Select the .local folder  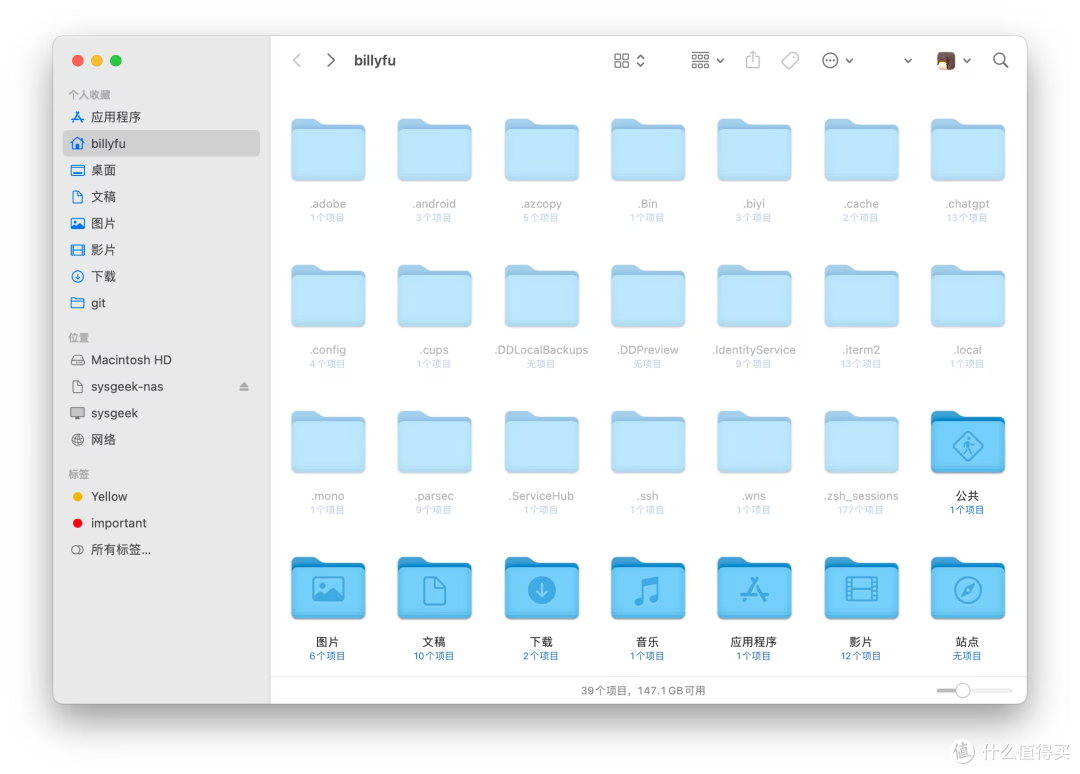point(967,296)
